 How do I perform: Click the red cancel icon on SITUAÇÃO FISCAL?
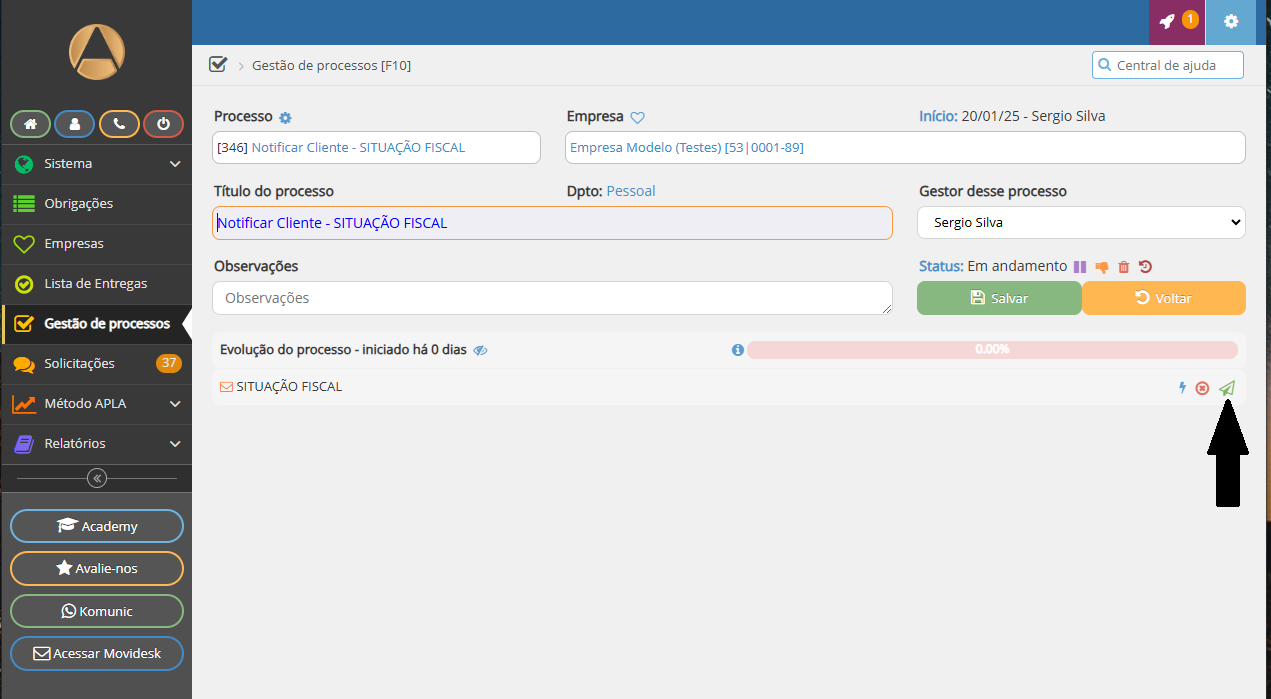(x=1202, y=388)
